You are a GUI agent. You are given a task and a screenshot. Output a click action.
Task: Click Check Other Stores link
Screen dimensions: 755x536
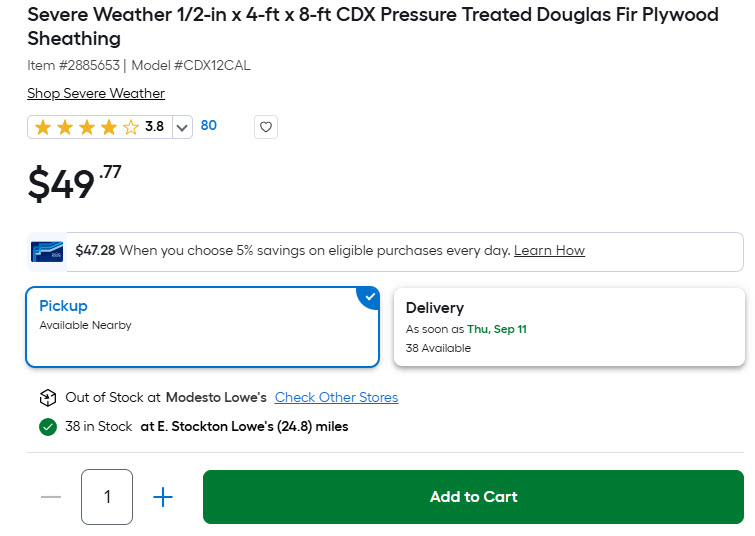click(x=337, y=397)
